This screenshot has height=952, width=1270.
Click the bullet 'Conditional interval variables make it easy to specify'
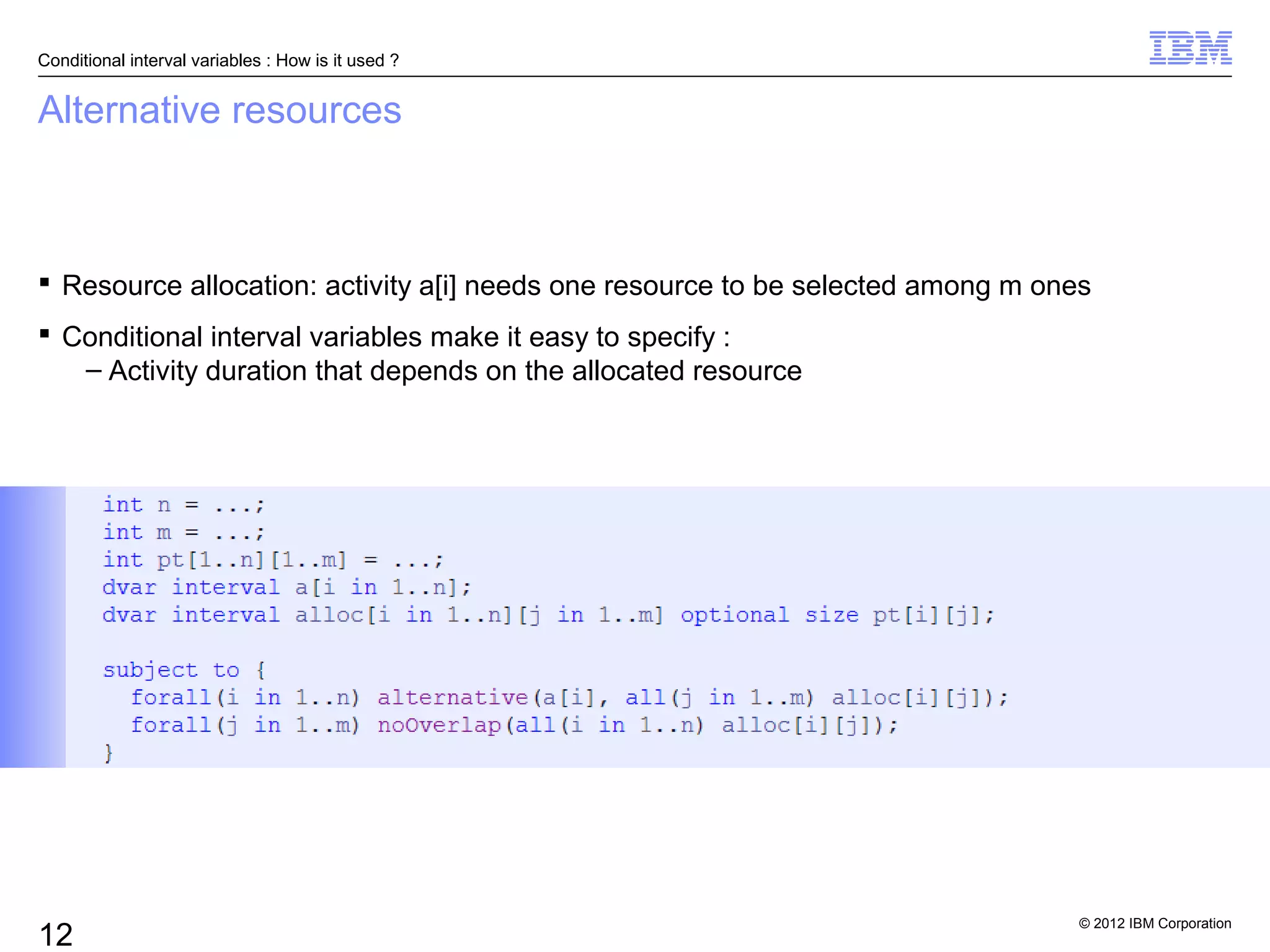click(396, 337)
